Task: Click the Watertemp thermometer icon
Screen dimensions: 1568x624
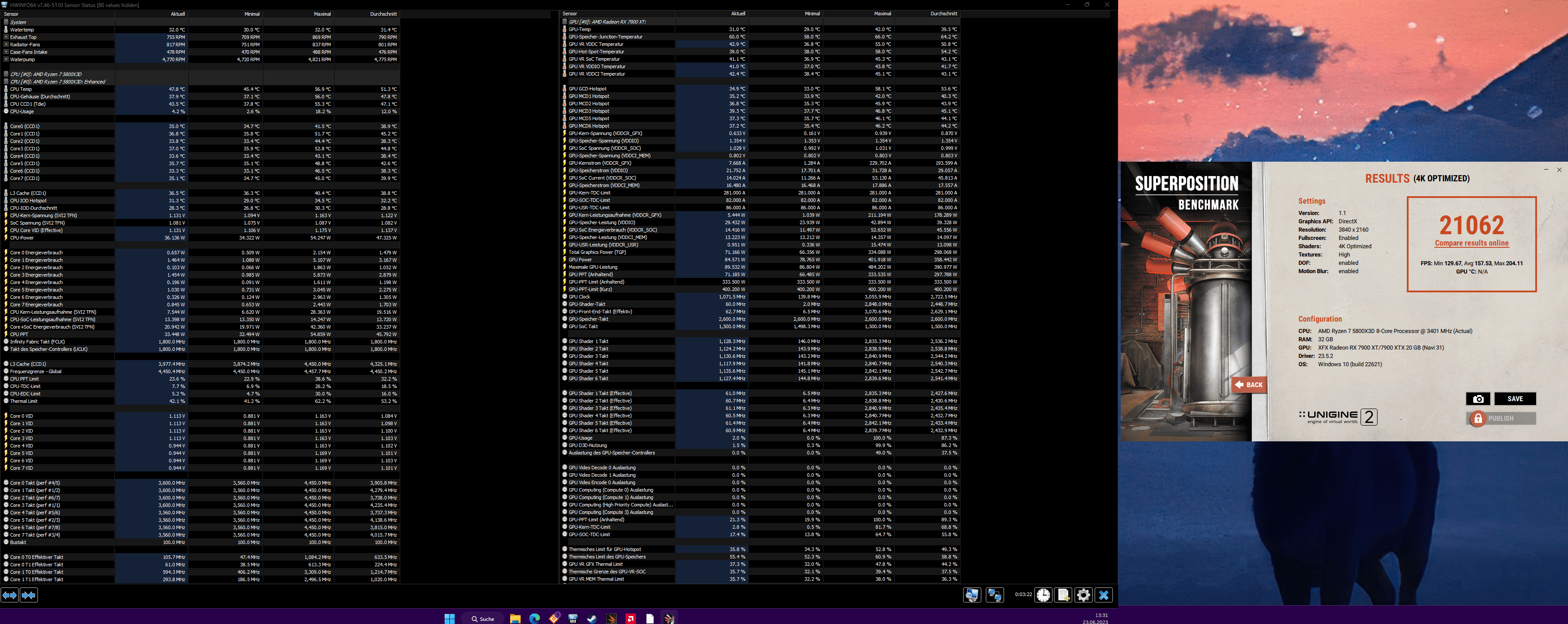Action: pyautogui.click(x=6, y=29)
